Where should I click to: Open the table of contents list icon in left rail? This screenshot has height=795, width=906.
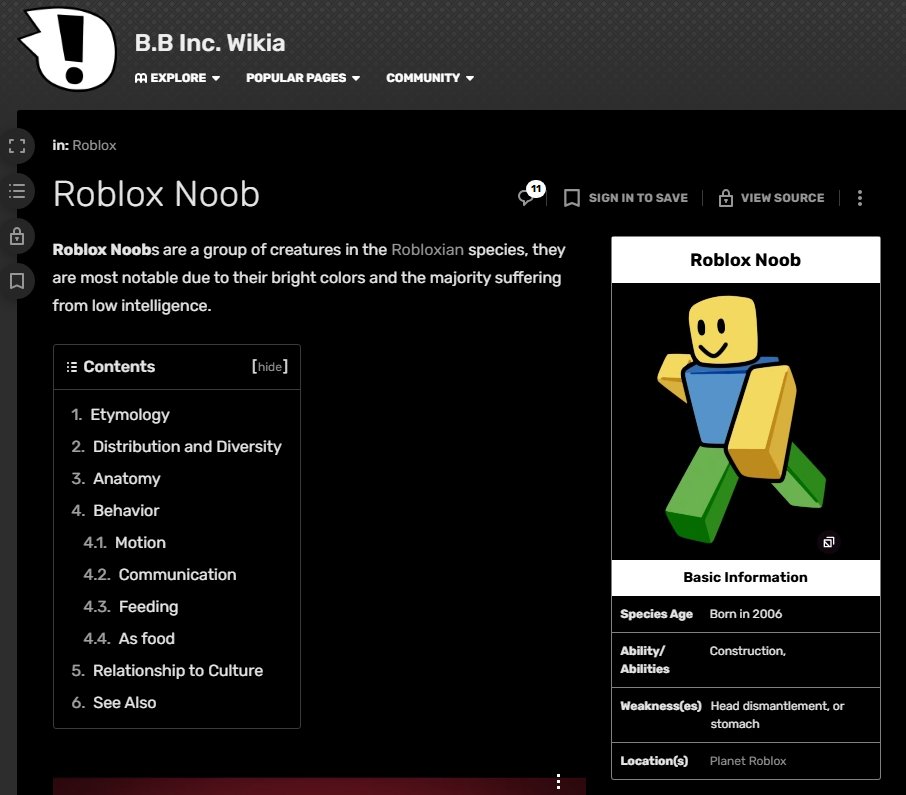coord(17,191)
